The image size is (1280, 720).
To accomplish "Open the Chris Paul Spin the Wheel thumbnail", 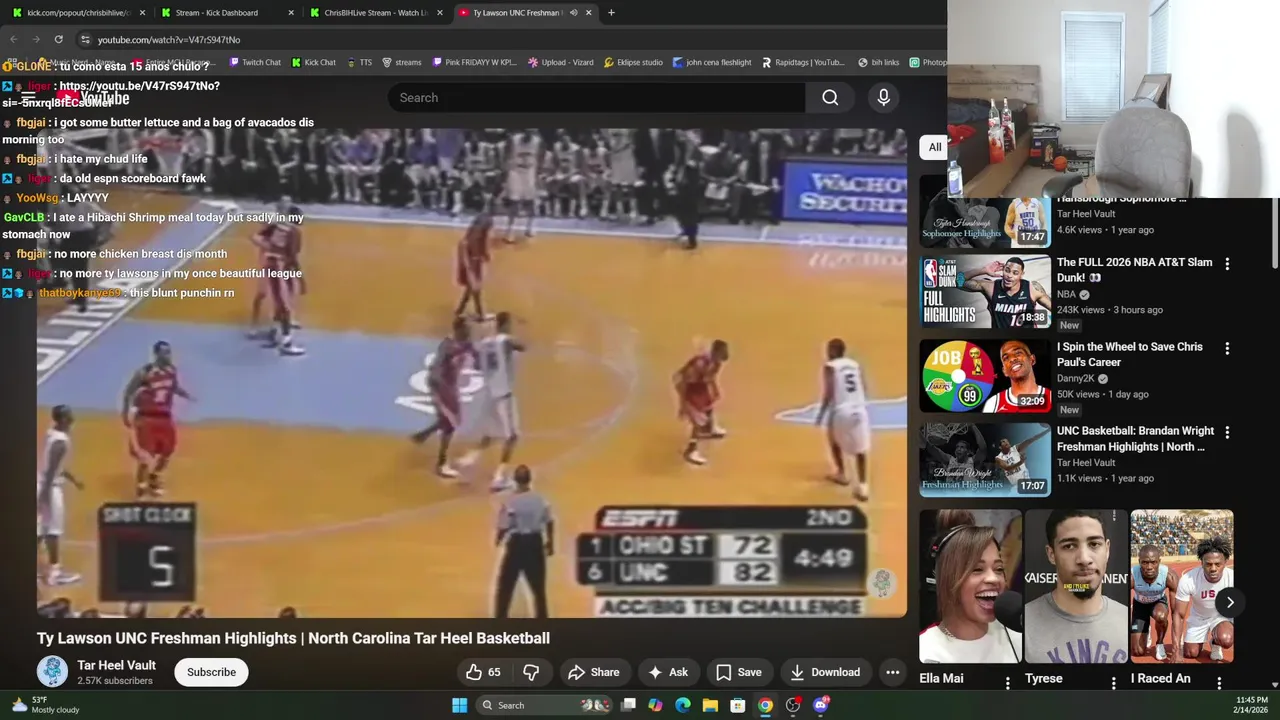I will [985, 375].
